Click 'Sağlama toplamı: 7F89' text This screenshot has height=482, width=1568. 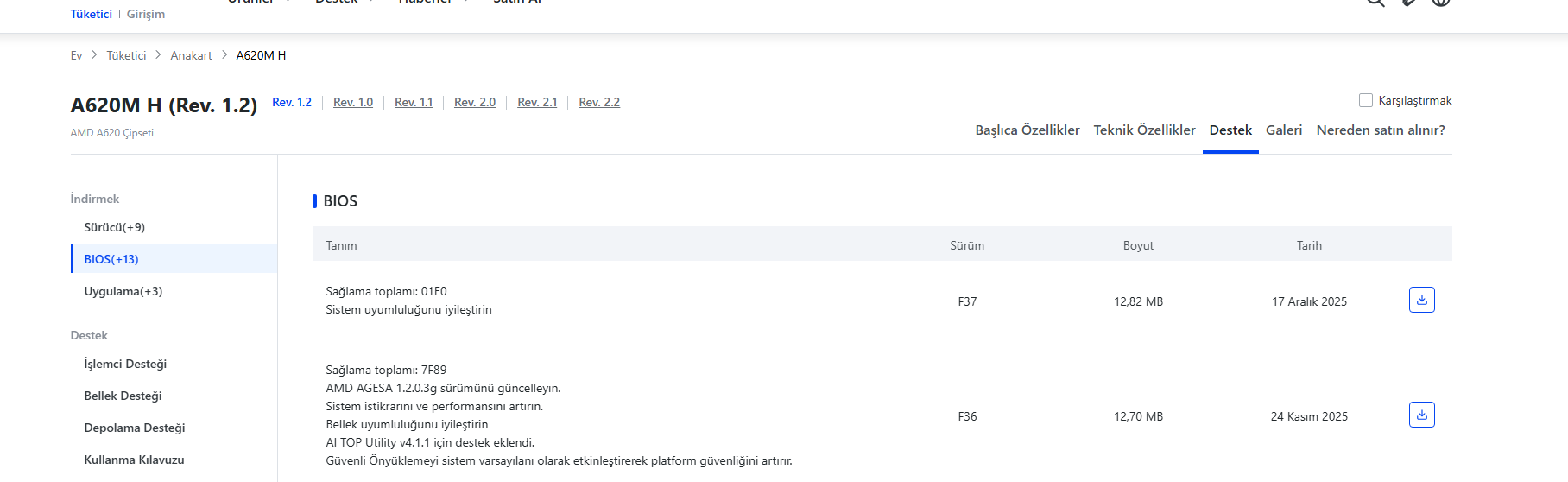[386, 370]
